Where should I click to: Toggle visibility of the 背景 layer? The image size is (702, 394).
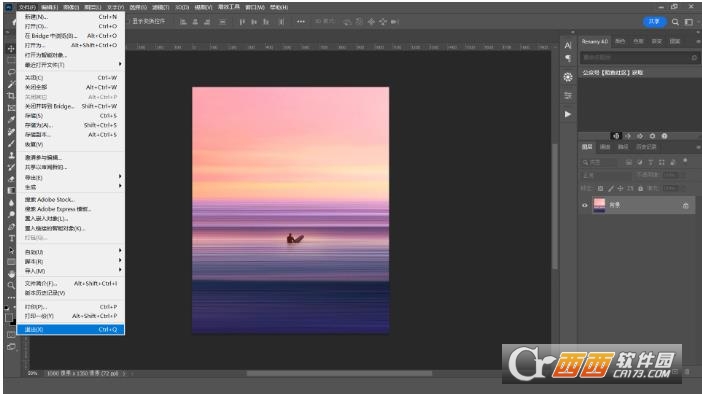[585, 205]
